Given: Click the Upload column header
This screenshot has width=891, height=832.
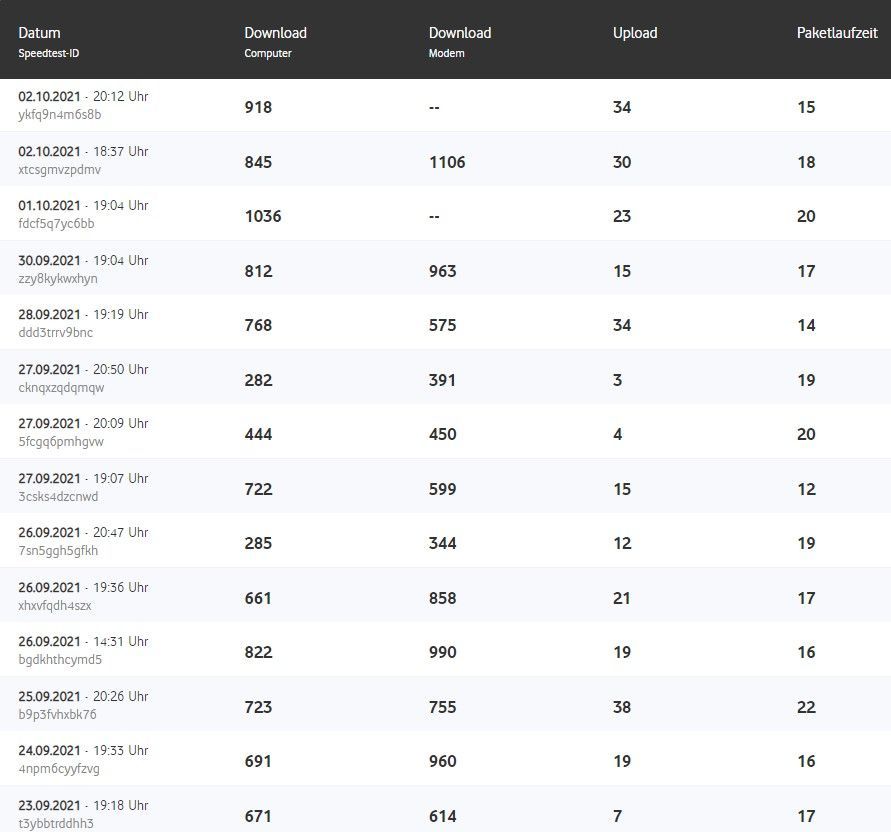Looking at the screenshot, I should tap(635, 33).
